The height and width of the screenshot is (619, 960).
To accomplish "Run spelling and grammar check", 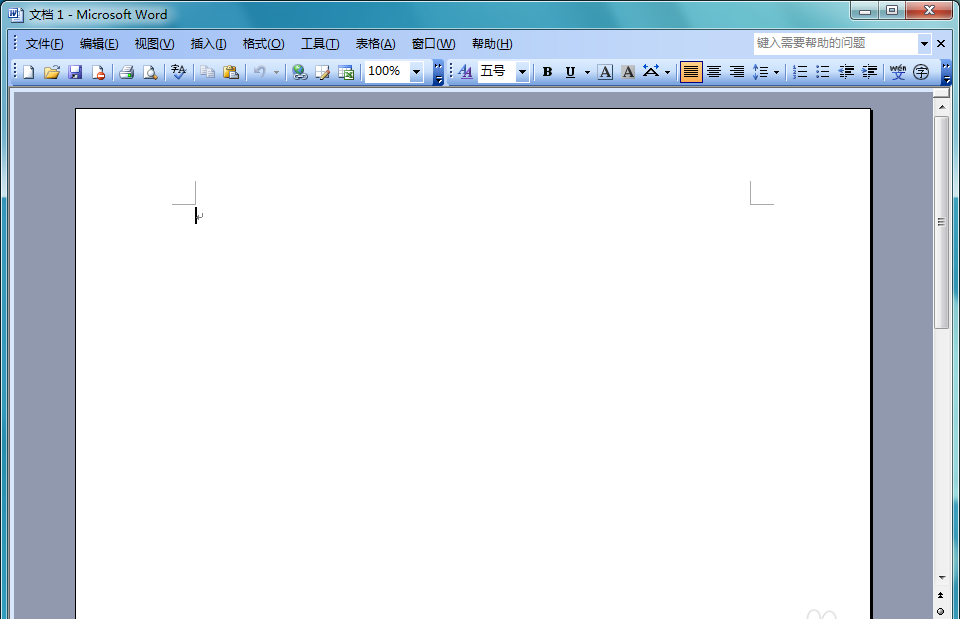I will 179,72.
